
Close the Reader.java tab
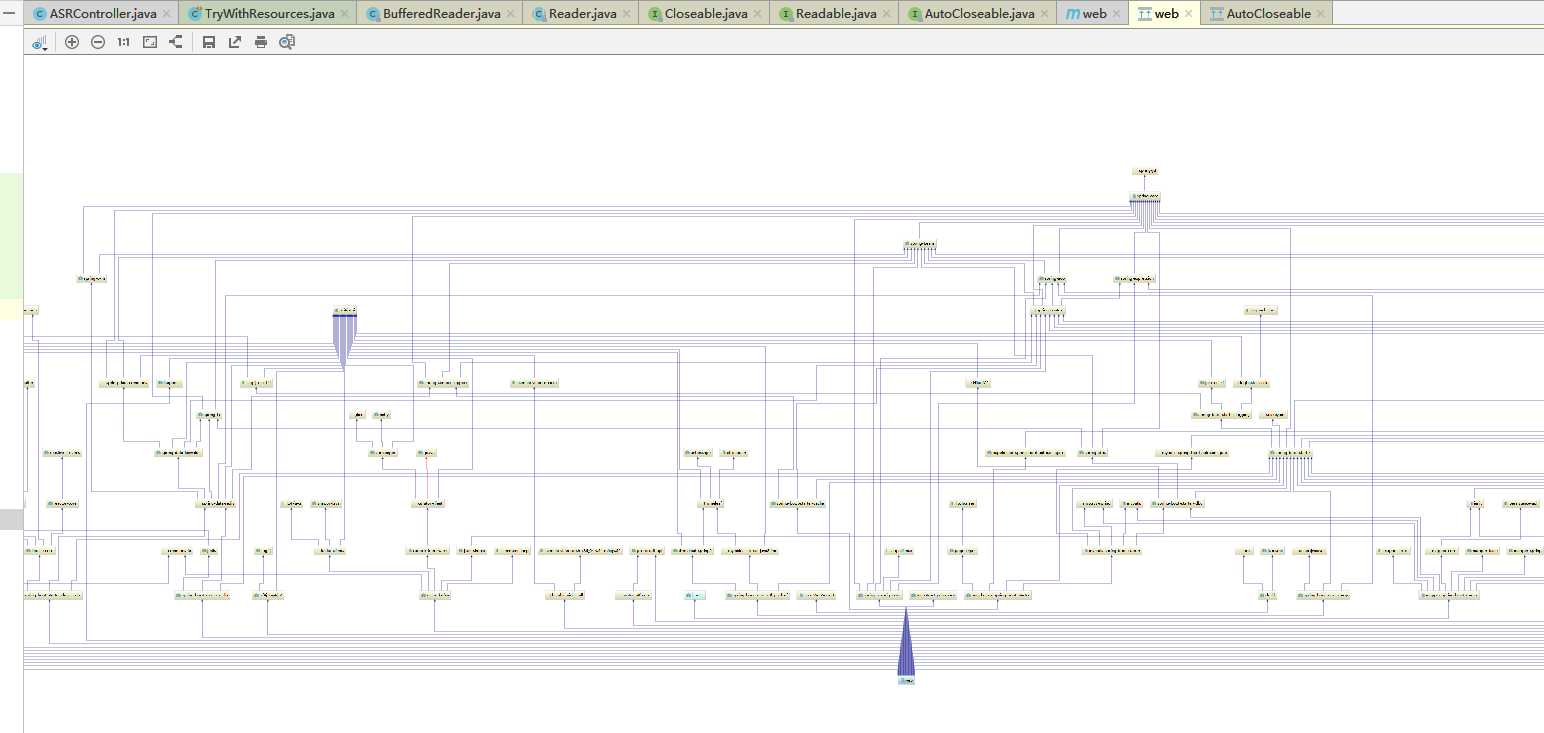(627, 14)
